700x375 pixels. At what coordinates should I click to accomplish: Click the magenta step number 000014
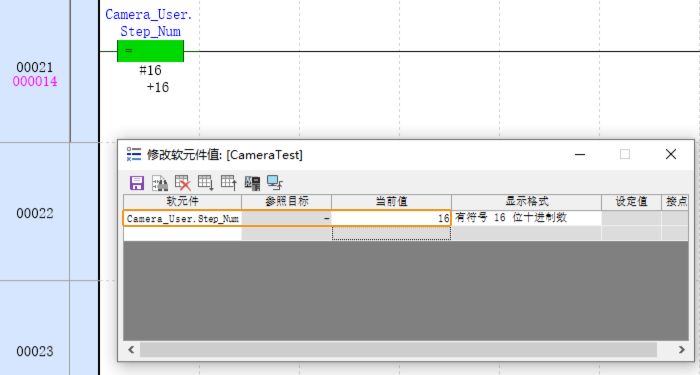(35, 82)
